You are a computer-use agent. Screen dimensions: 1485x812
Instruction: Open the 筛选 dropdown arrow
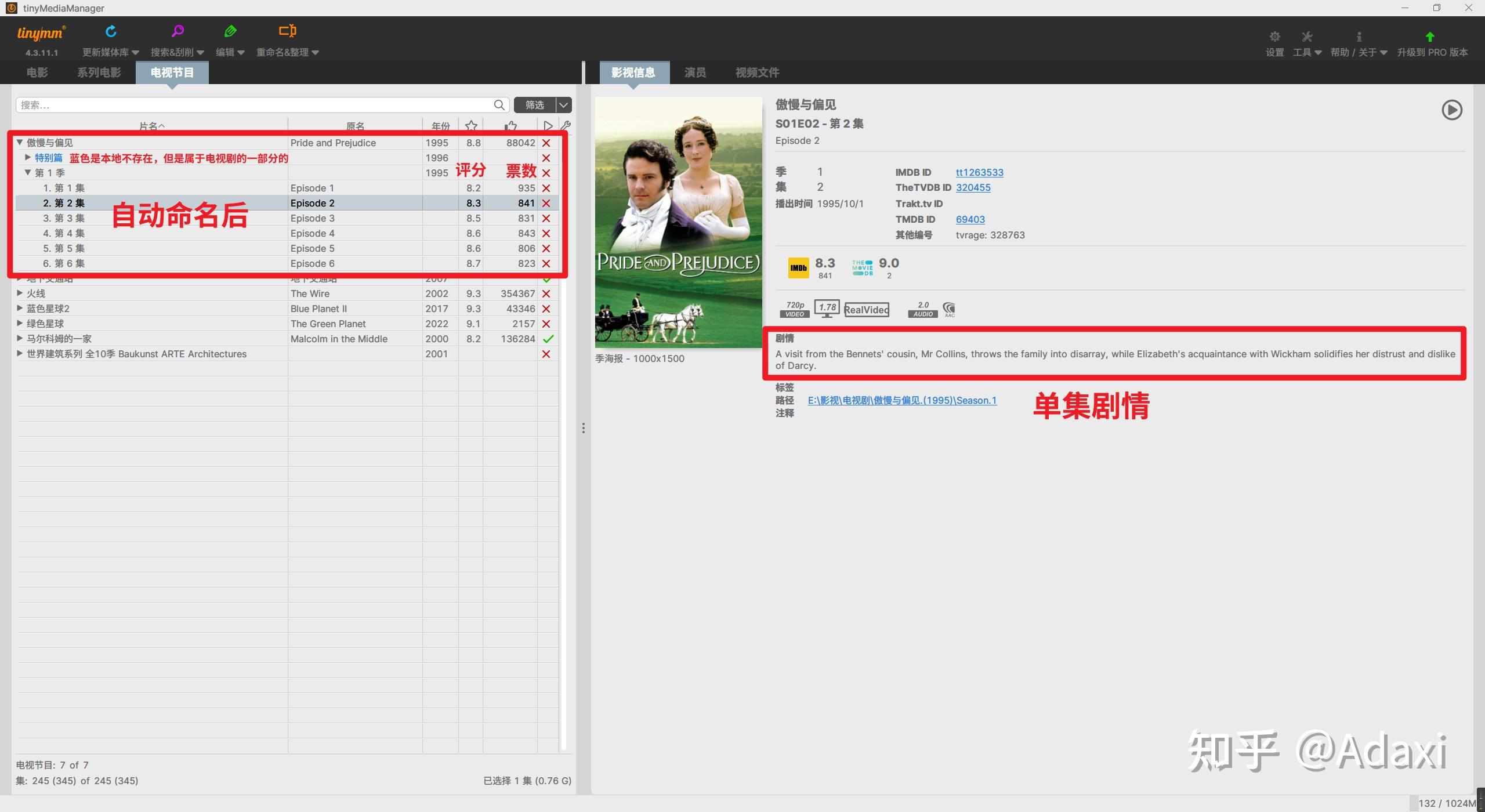point(563,105)
